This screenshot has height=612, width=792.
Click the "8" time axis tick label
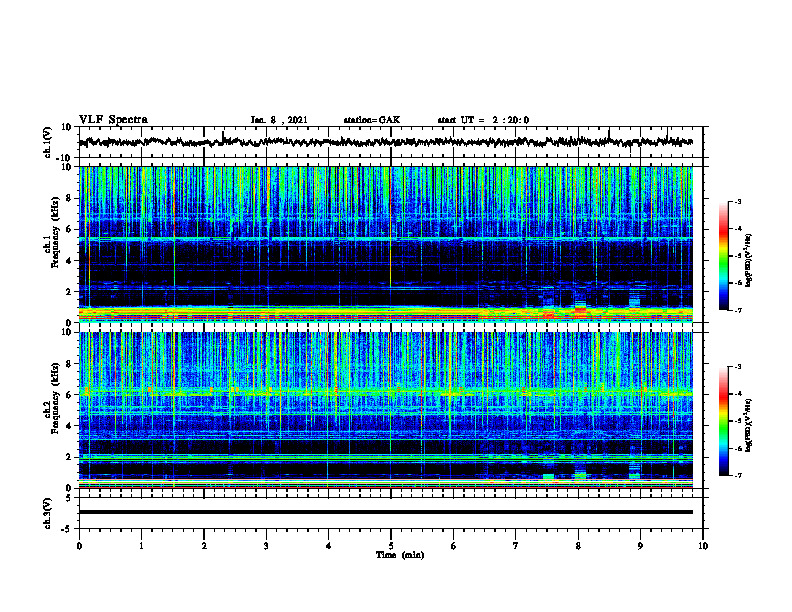[578, 546]
